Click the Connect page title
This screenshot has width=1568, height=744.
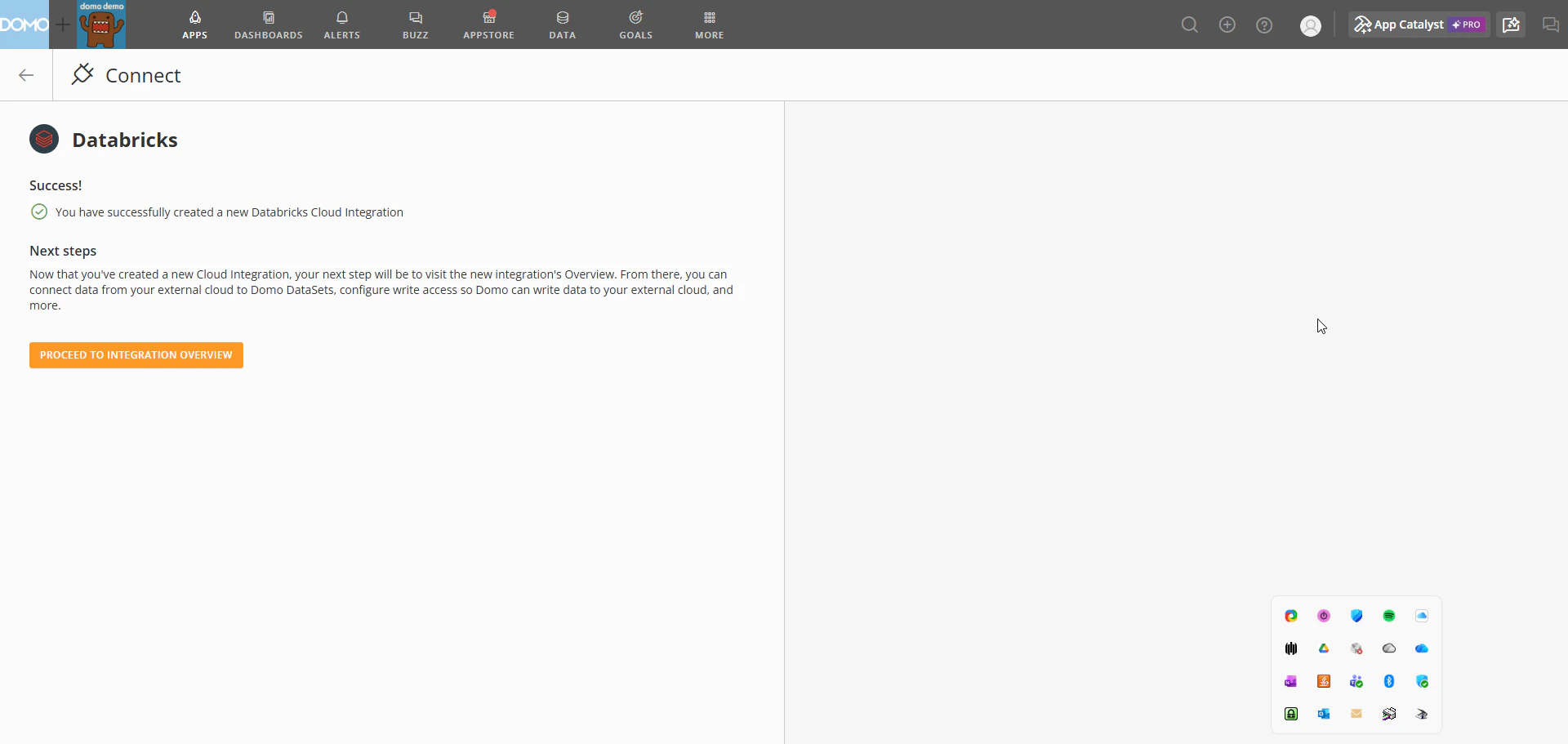(x=143, y=75)
